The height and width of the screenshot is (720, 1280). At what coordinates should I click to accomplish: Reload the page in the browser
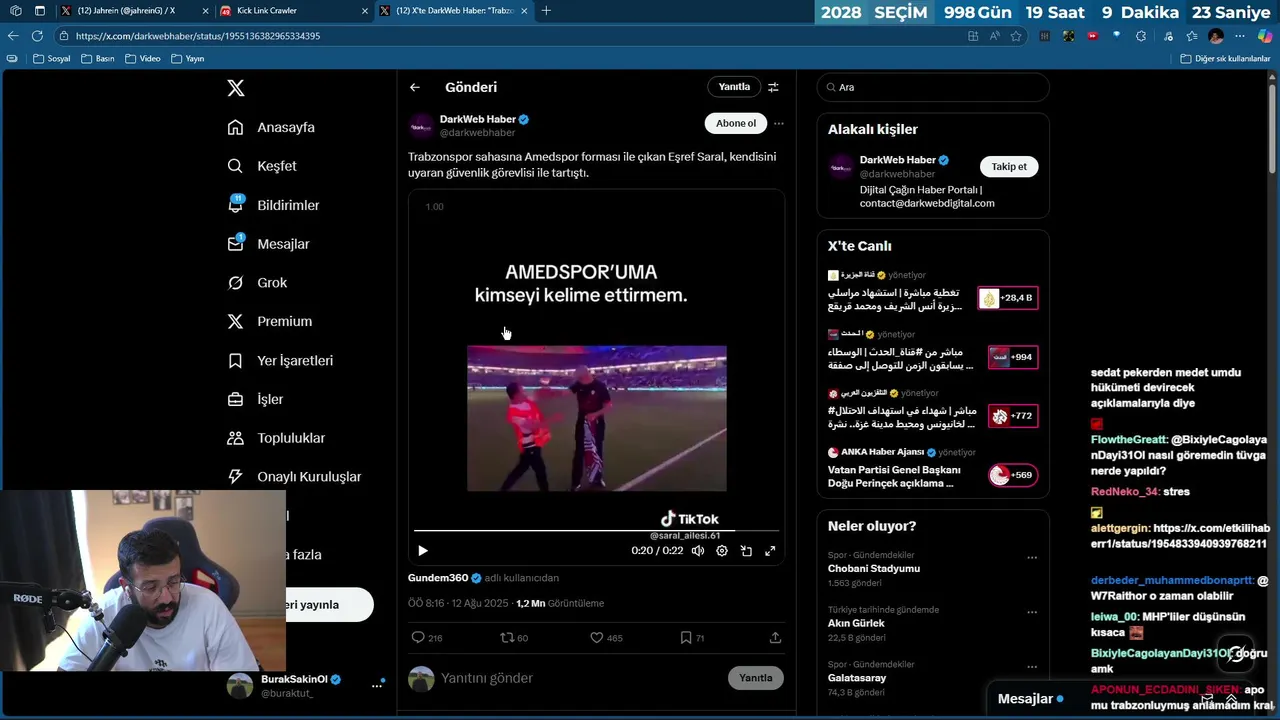click(37, 36)
